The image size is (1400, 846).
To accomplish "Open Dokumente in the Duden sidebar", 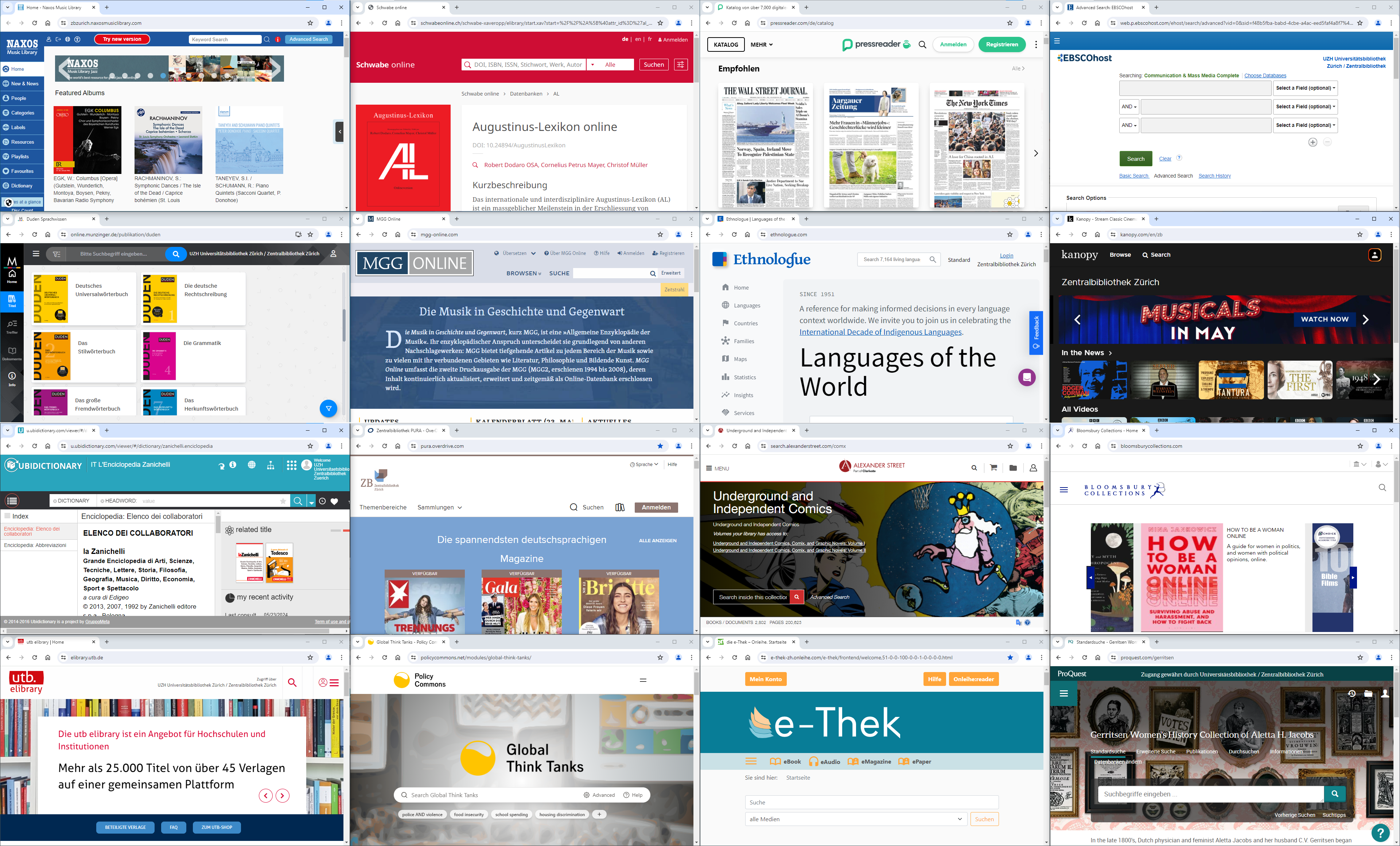I will (12, 353).
